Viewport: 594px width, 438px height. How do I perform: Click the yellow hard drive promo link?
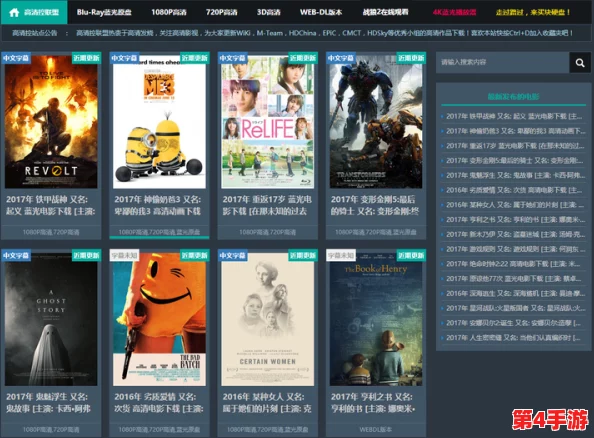[533, 12]
